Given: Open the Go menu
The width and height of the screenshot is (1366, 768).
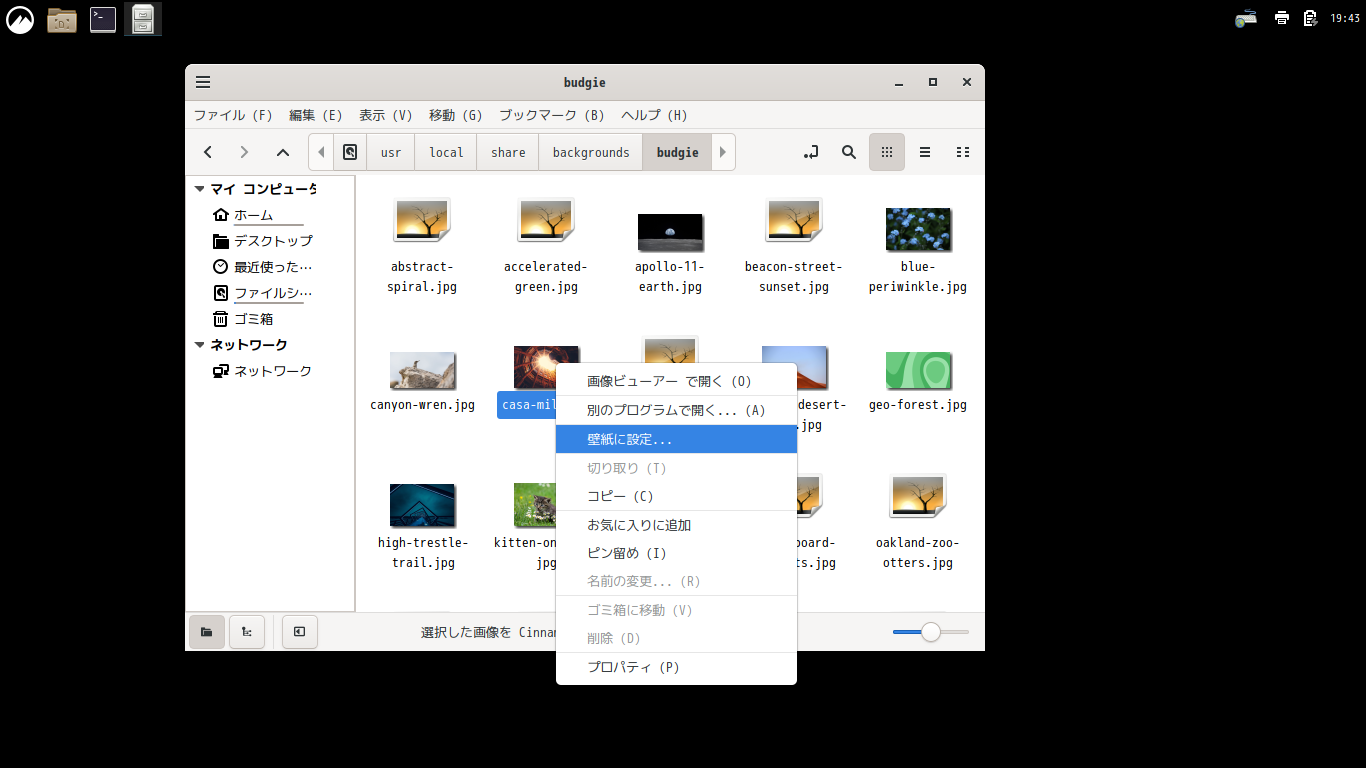Looking at the screenshot, I should (456, 115).
